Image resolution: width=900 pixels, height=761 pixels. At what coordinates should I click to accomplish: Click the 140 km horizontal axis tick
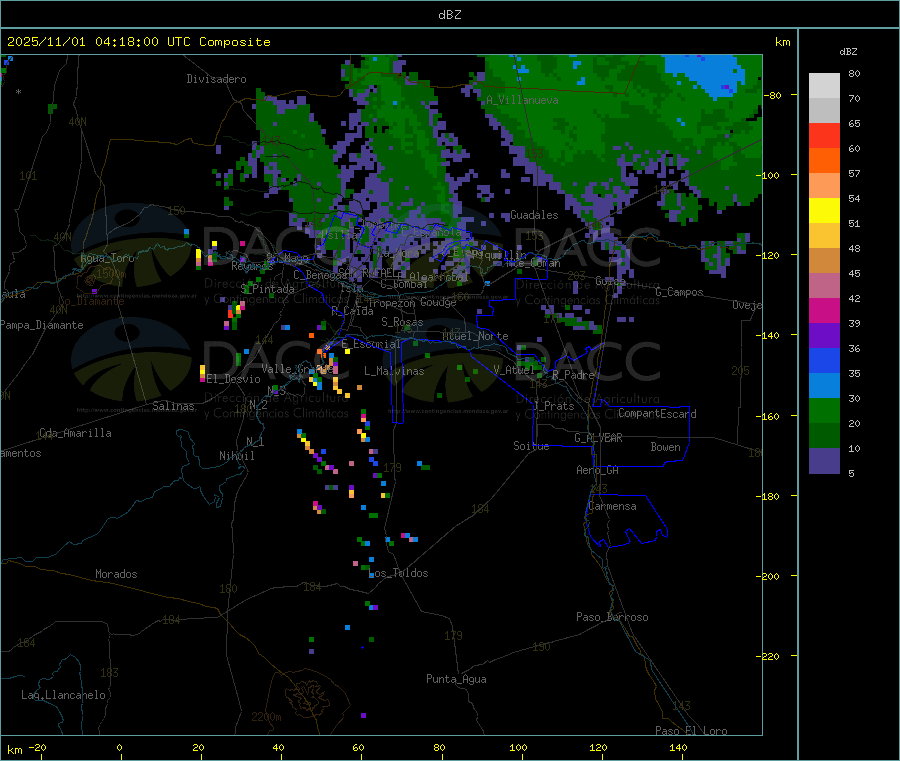pyautogui.click(x=678, y=747)
